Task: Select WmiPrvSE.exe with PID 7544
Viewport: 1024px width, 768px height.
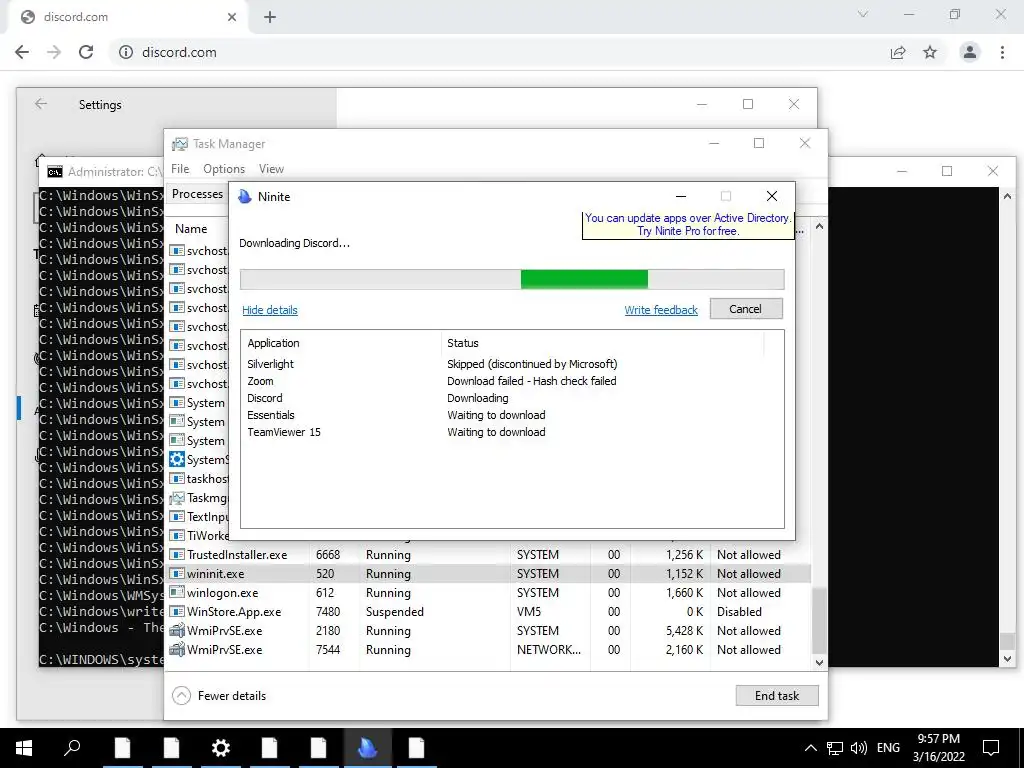Action: point(489,649)
